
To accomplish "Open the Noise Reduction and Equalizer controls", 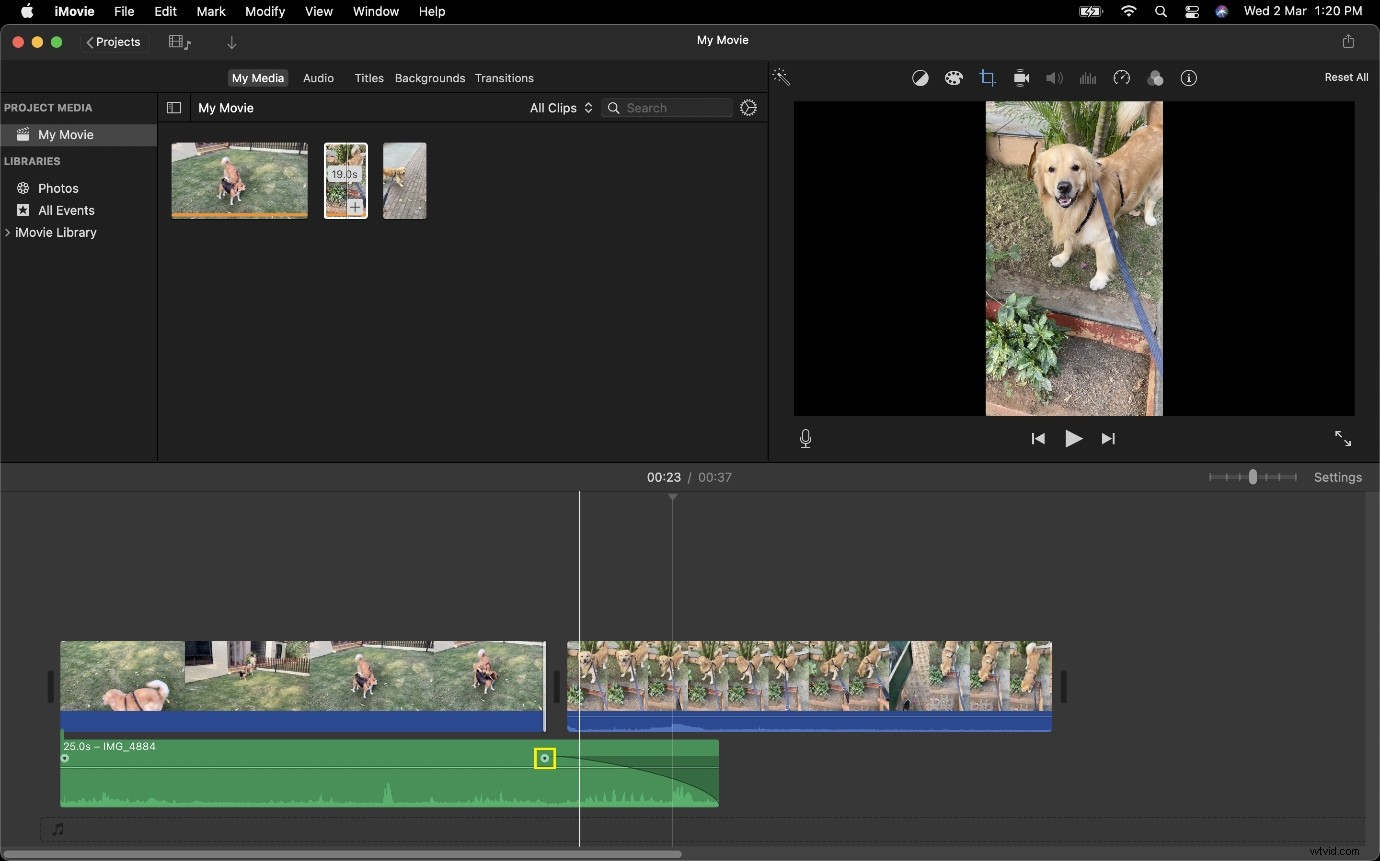I will 1088,78.
